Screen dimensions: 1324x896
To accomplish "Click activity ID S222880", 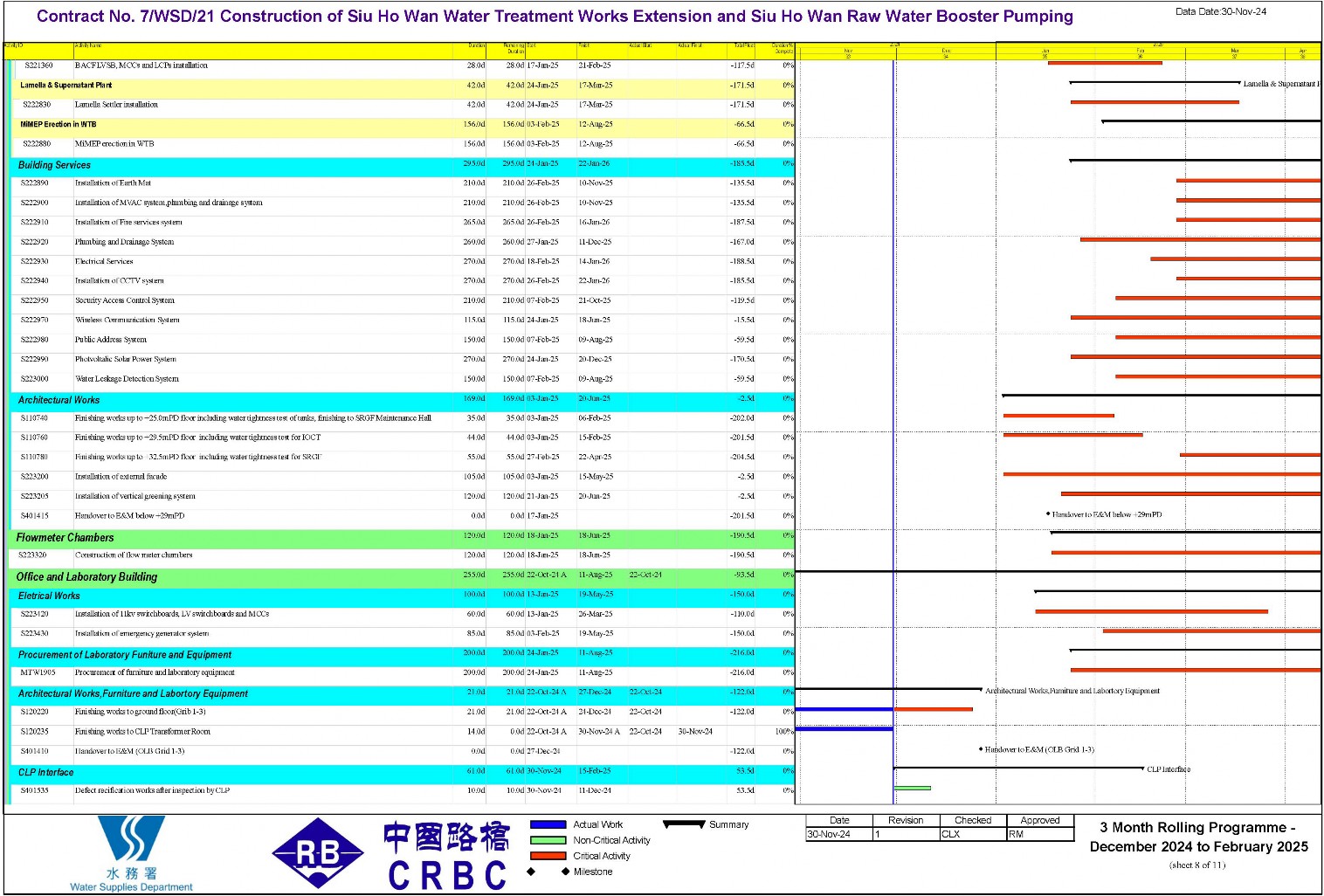I will pos(36,144).
